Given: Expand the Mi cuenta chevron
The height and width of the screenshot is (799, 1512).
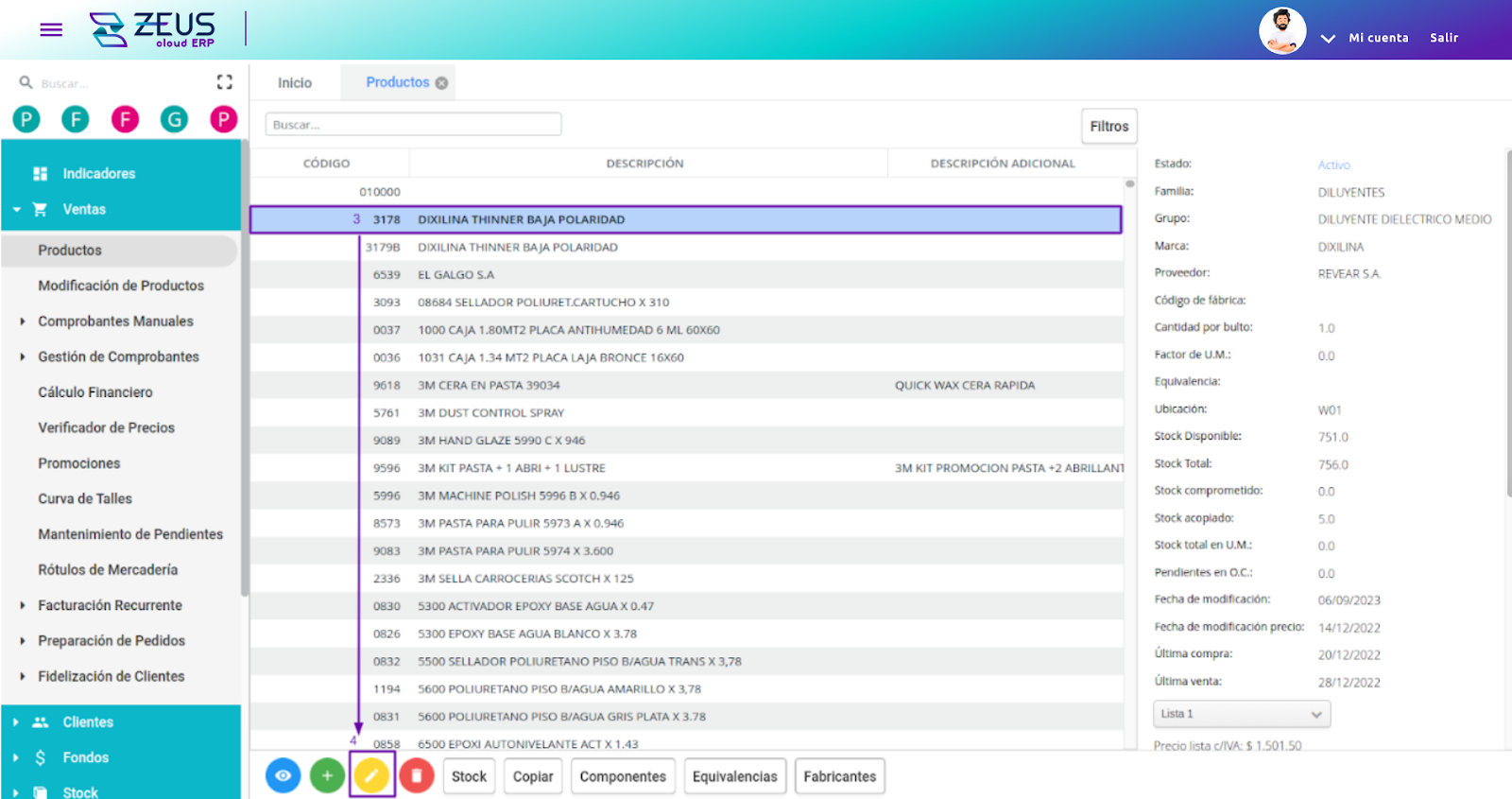Looking at the screenshot, I should (1328, 39).
